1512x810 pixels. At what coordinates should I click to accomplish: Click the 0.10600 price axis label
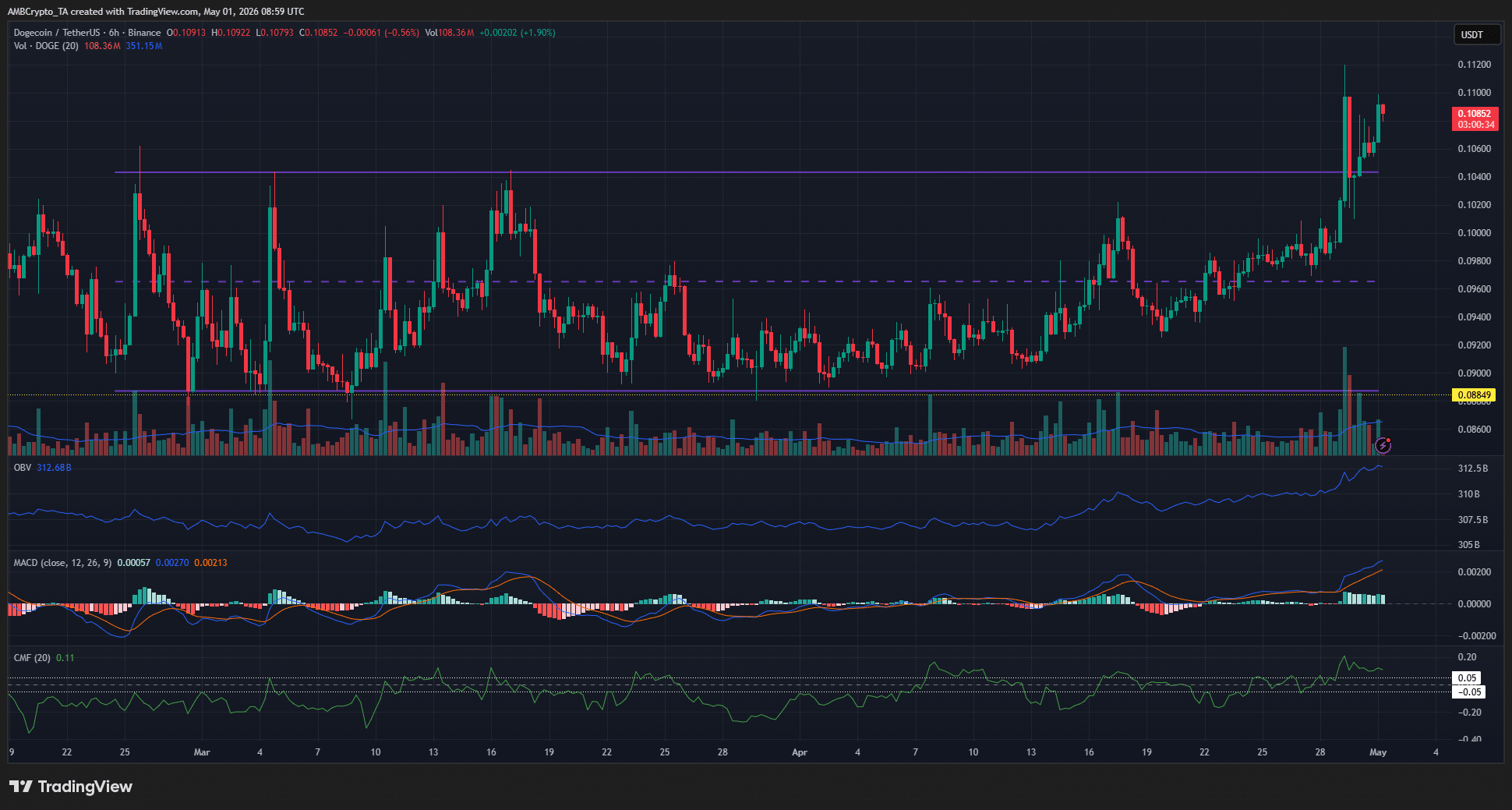pos(1475,149)
